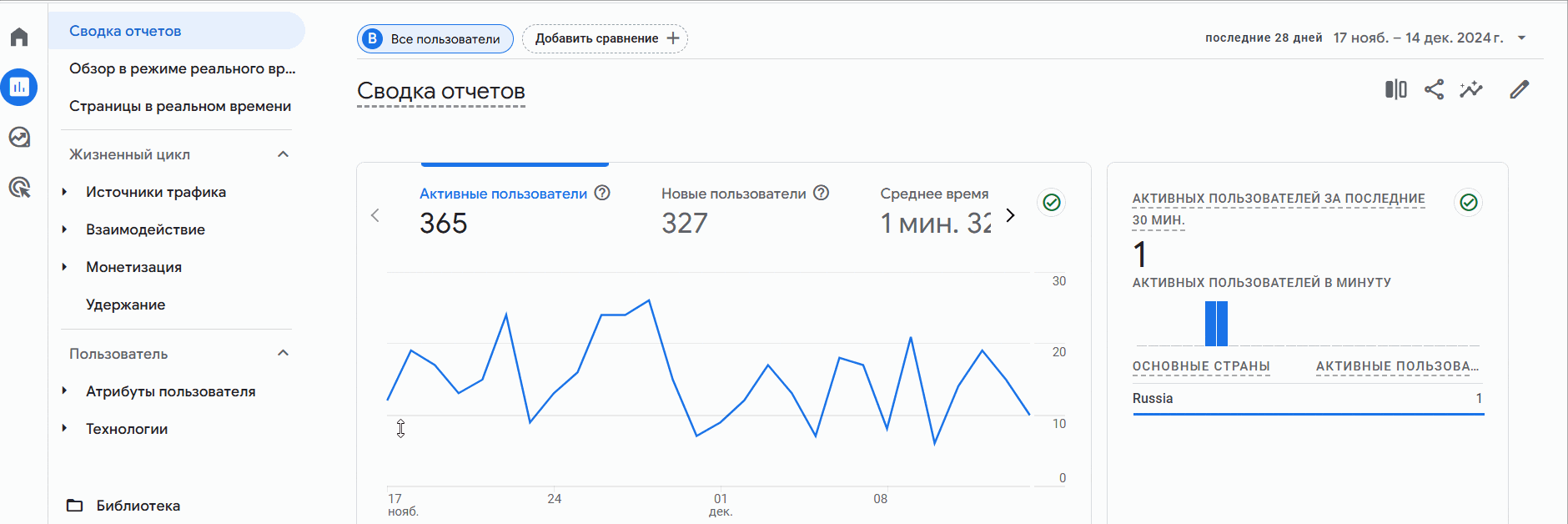Viewport: 1568px width, 524px height.
Task: Click help icon next to Активные пользователи
Action: [x=602, y=193]
